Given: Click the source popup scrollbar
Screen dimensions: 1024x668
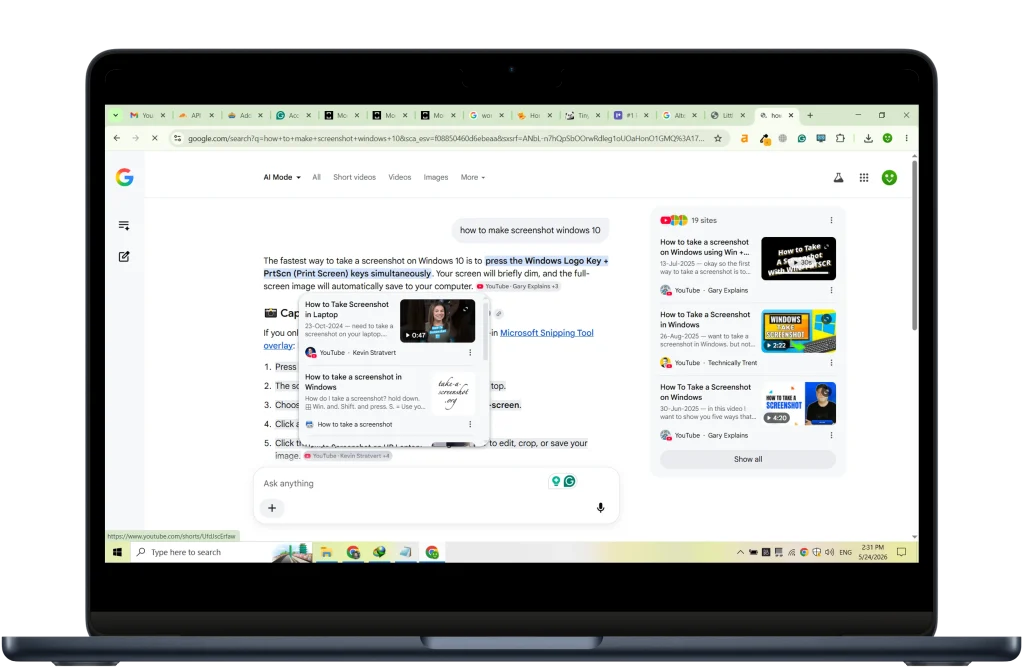Looking at the screenshot, I should (x=486, y=330).
